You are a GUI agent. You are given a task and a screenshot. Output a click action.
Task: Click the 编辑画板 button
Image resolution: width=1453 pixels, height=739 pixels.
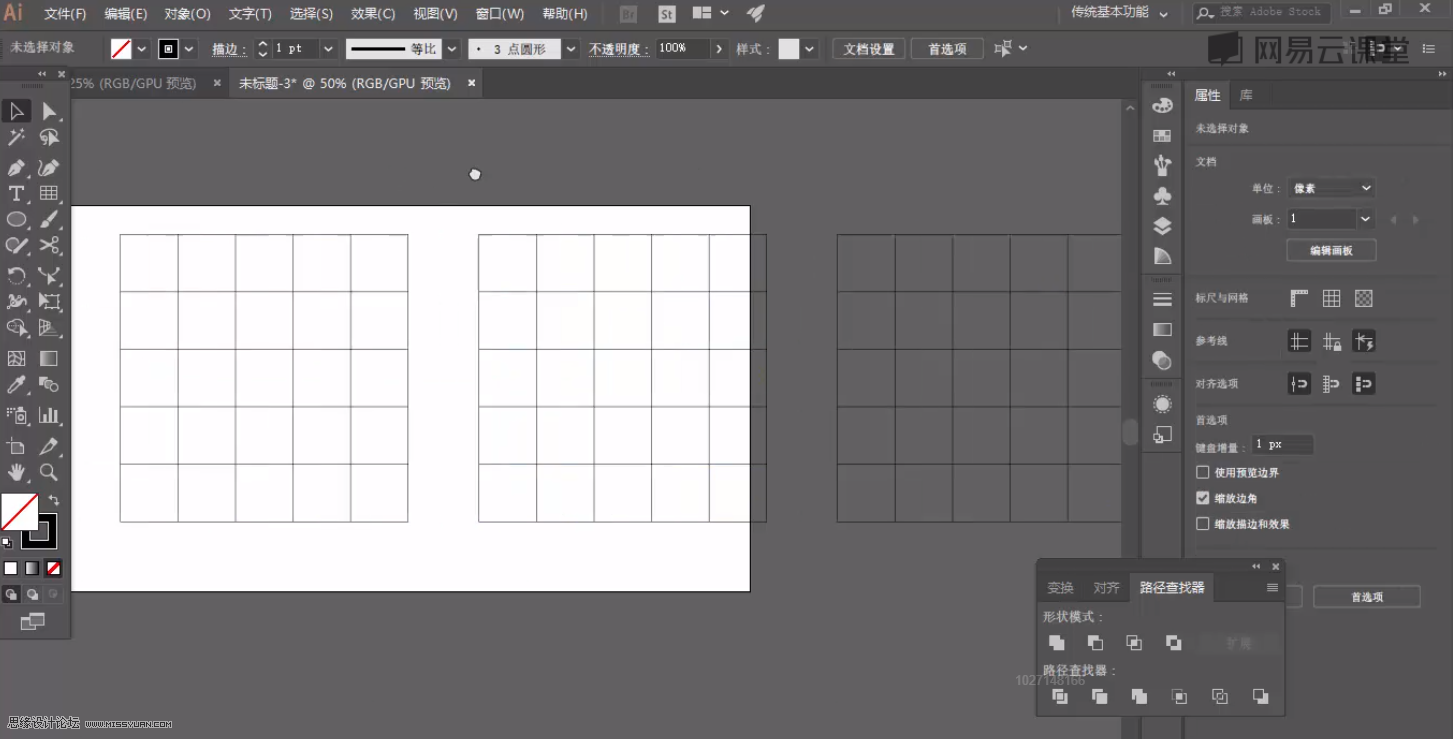(x=1331, y=250)
